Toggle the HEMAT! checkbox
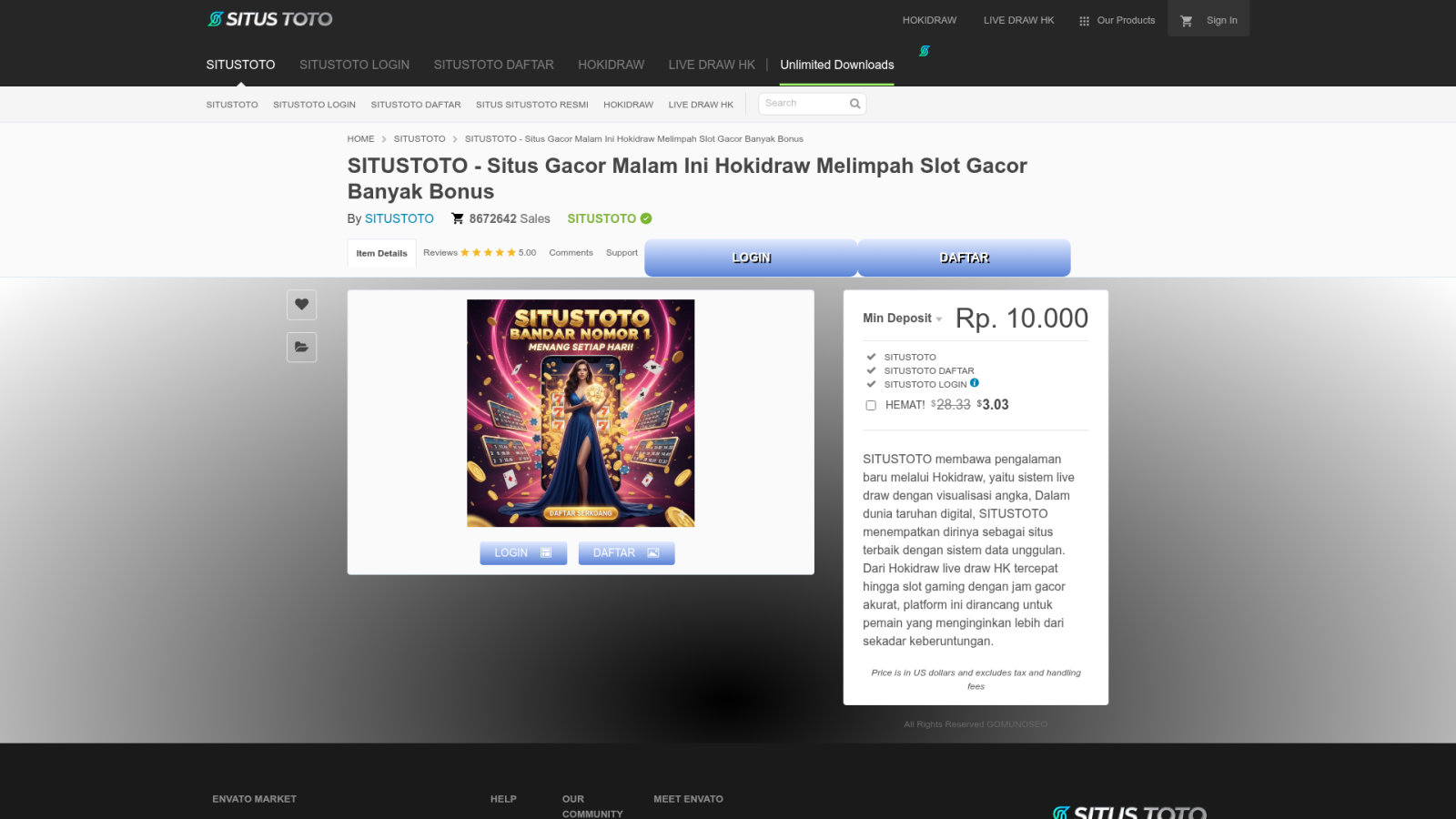The height and width of the screenshot is (819, 1456). (871, 405)
